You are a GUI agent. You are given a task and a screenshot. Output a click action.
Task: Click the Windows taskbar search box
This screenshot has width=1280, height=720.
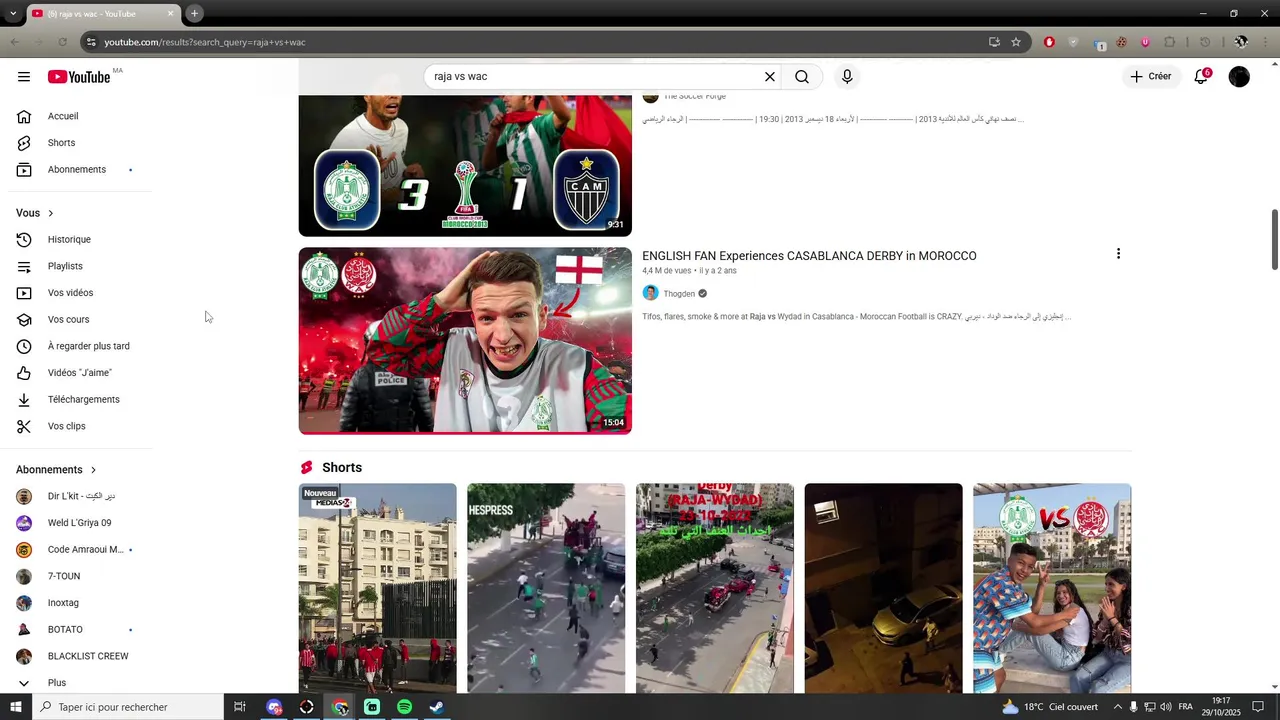click(x=128, y=707)
